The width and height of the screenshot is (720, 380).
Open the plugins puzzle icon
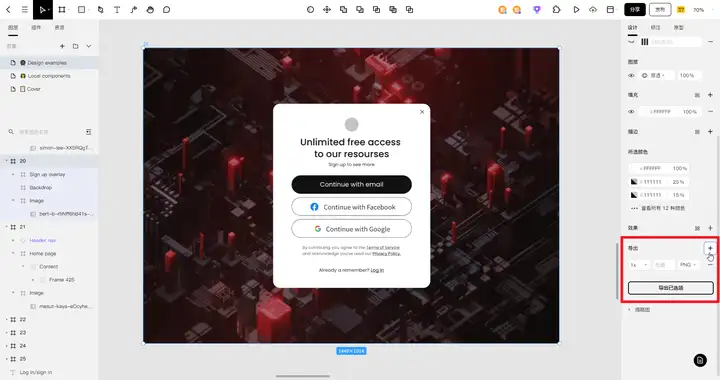click(557, 10)
